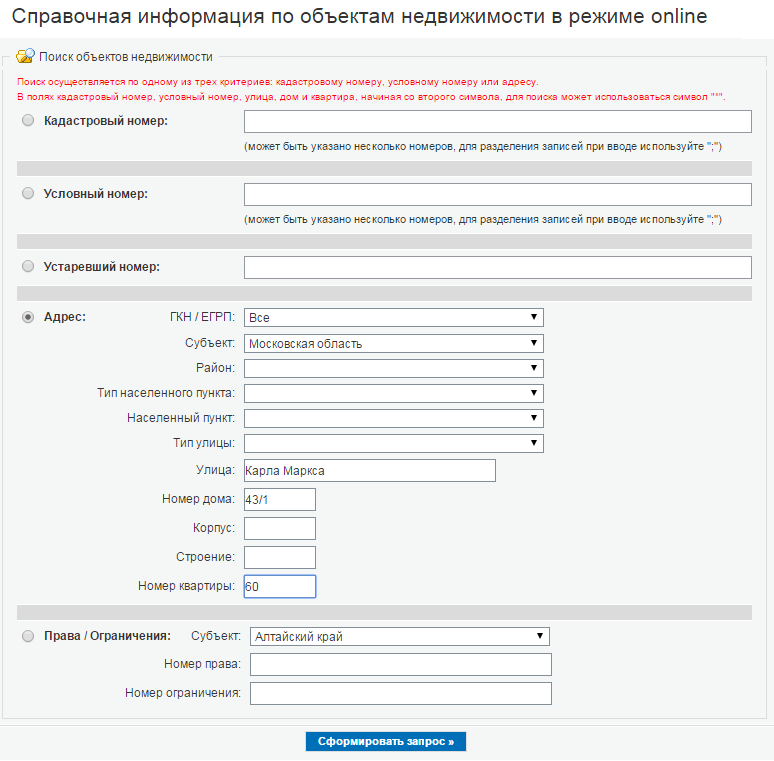
Task: Open the Район dropdown list
Action: [393, 368]
